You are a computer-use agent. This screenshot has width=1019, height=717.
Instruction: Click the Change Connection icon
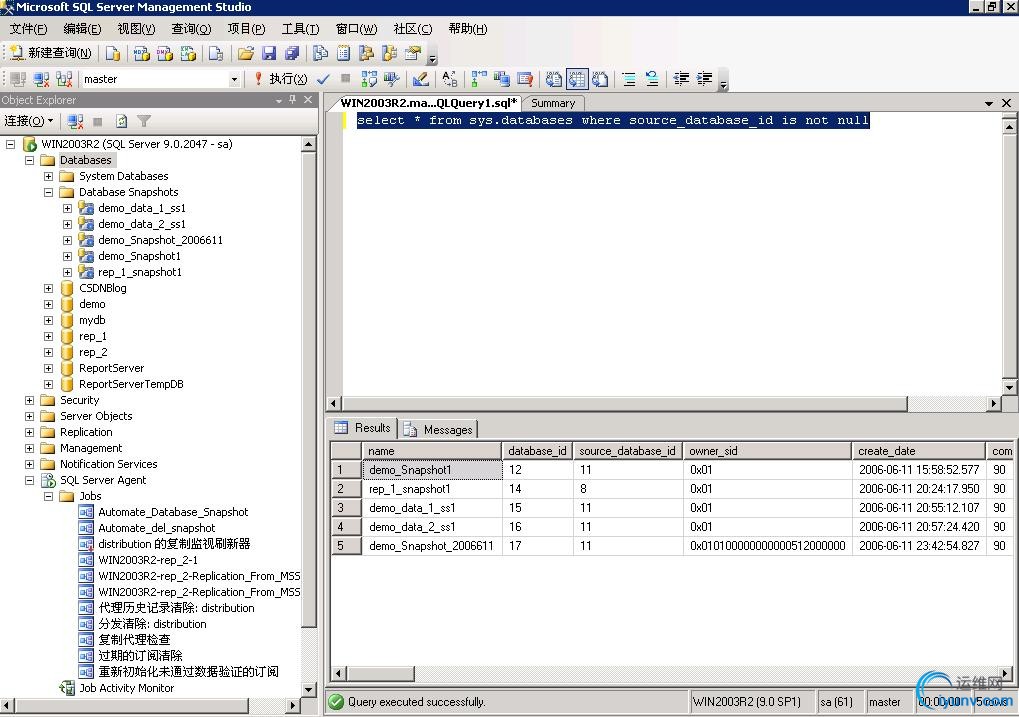(x=64, y=79)
